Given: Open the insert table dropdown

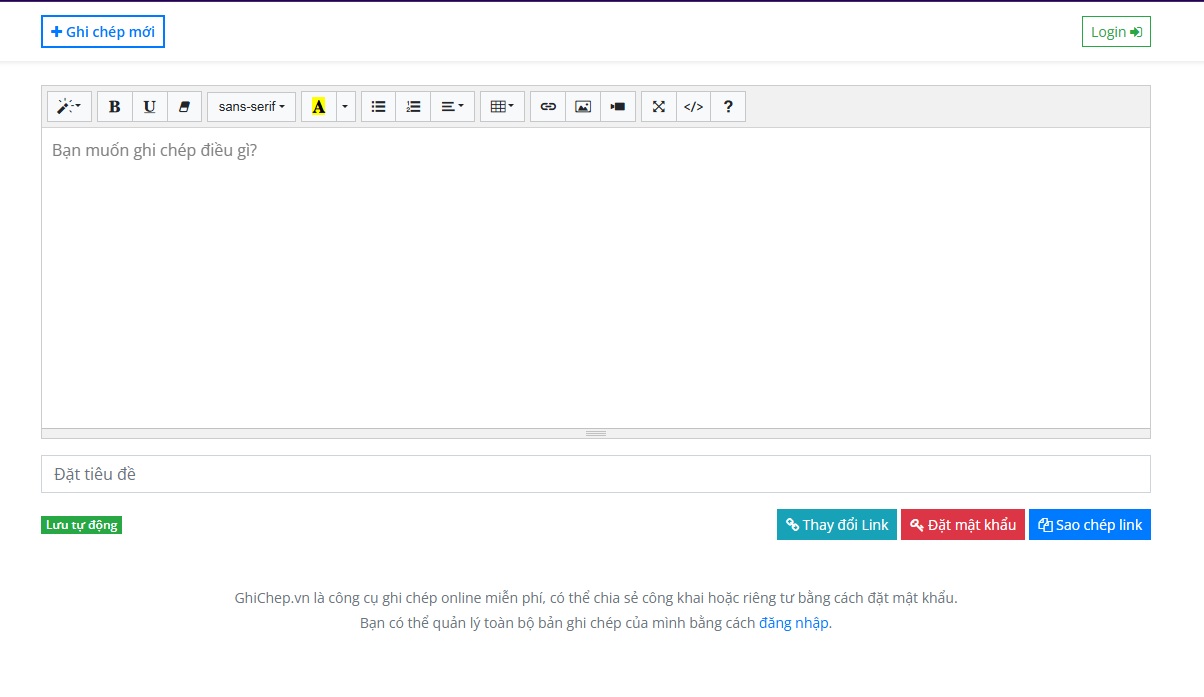Looking at the screenshot, I should (502, 107).
